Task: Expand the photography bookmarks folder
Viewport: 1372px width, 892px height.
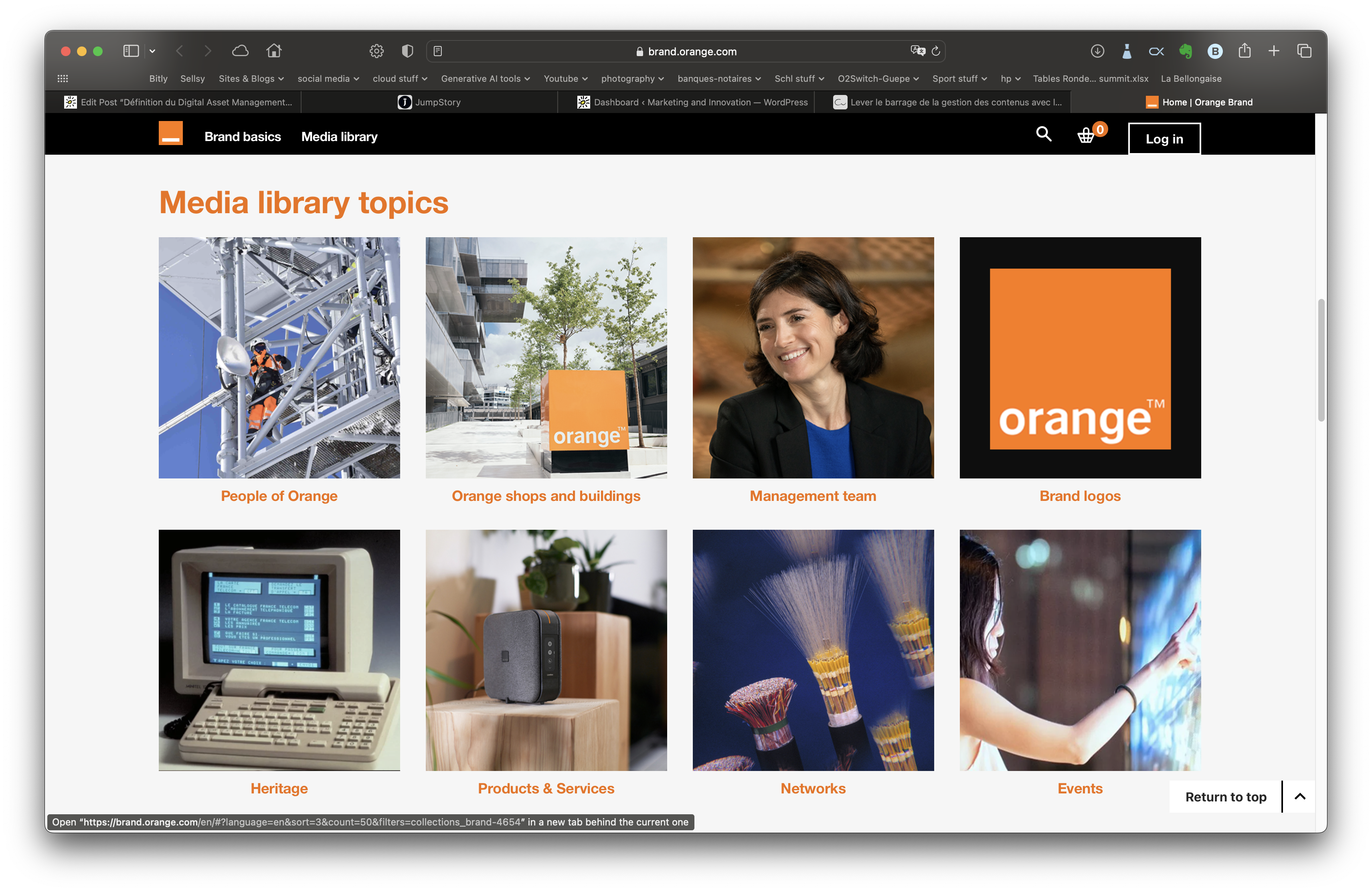Action: (632, 79)
